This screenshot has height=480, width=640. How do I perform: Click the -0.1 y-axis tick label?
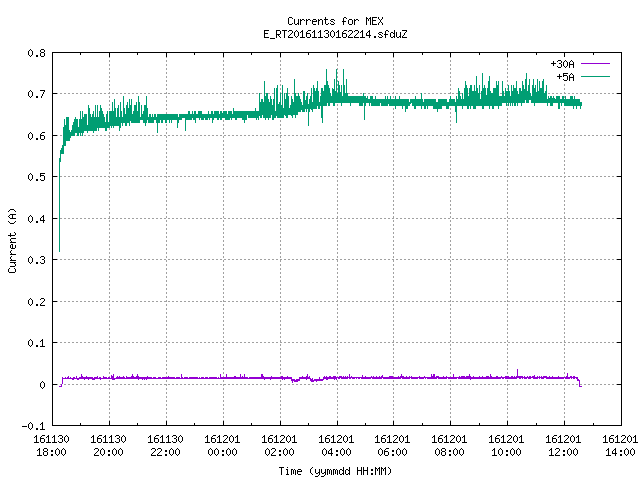click(33, 426)
